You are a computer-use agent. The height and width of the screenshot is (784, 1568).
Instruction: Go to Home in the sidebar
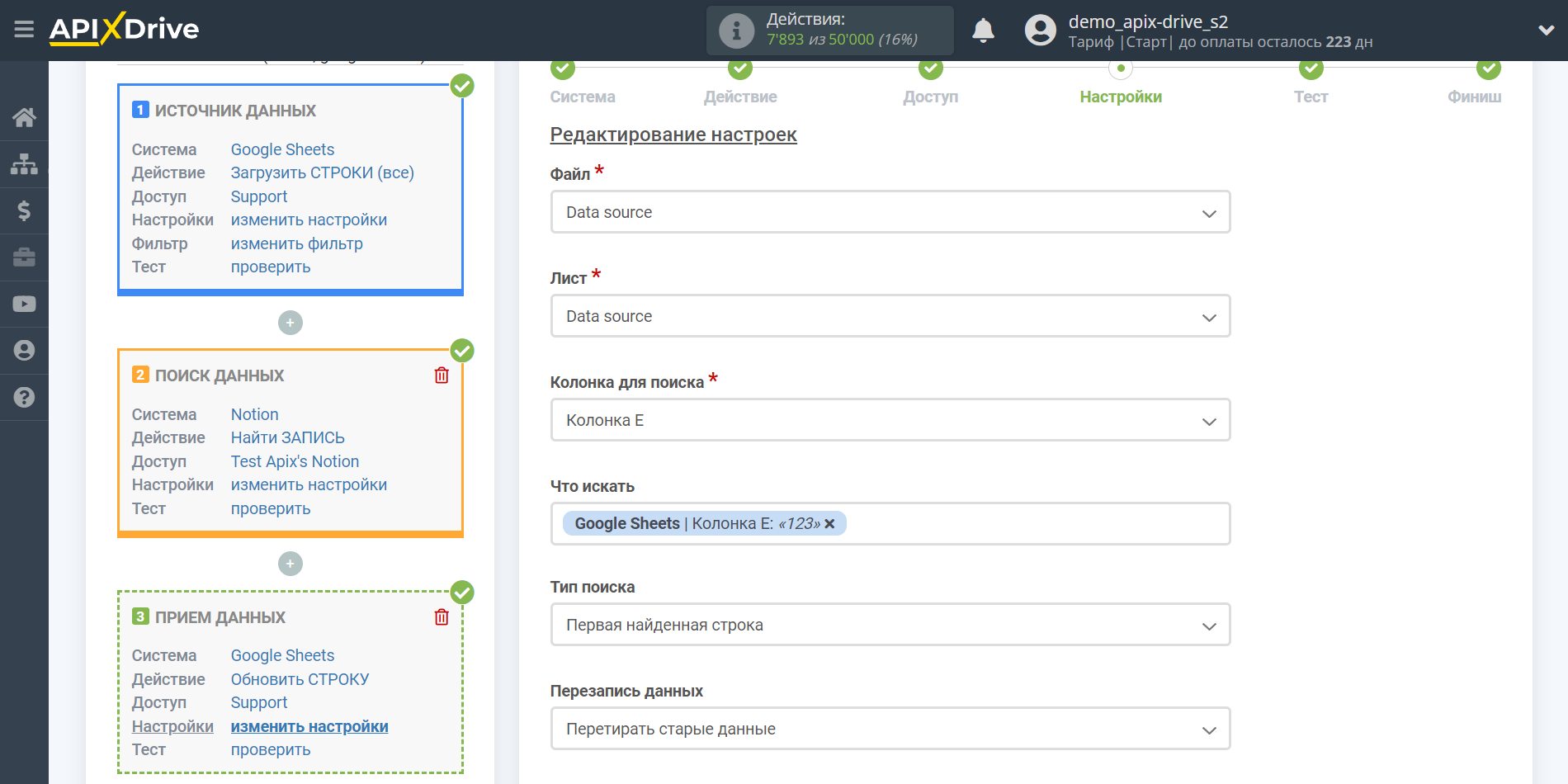[x=24, y=117]
